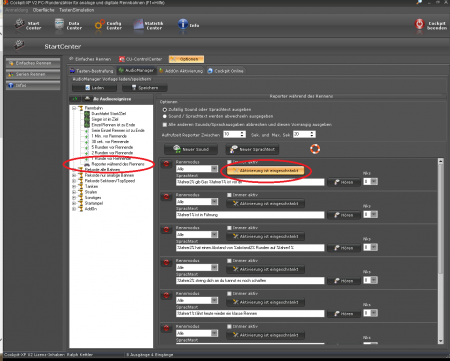
Task: Click Hören for the 'ist in Führung' entry
Action: pos(344,215)
